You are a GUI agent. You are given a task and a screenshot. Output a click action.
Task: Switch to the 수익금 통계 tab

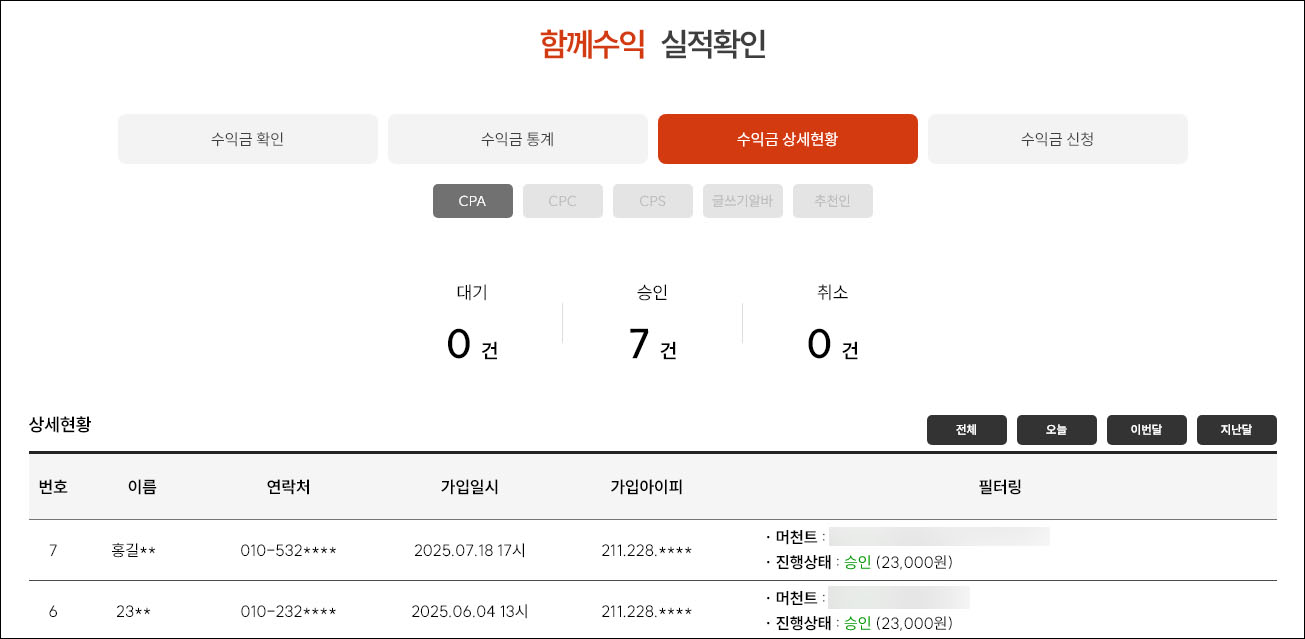point(517,139)
